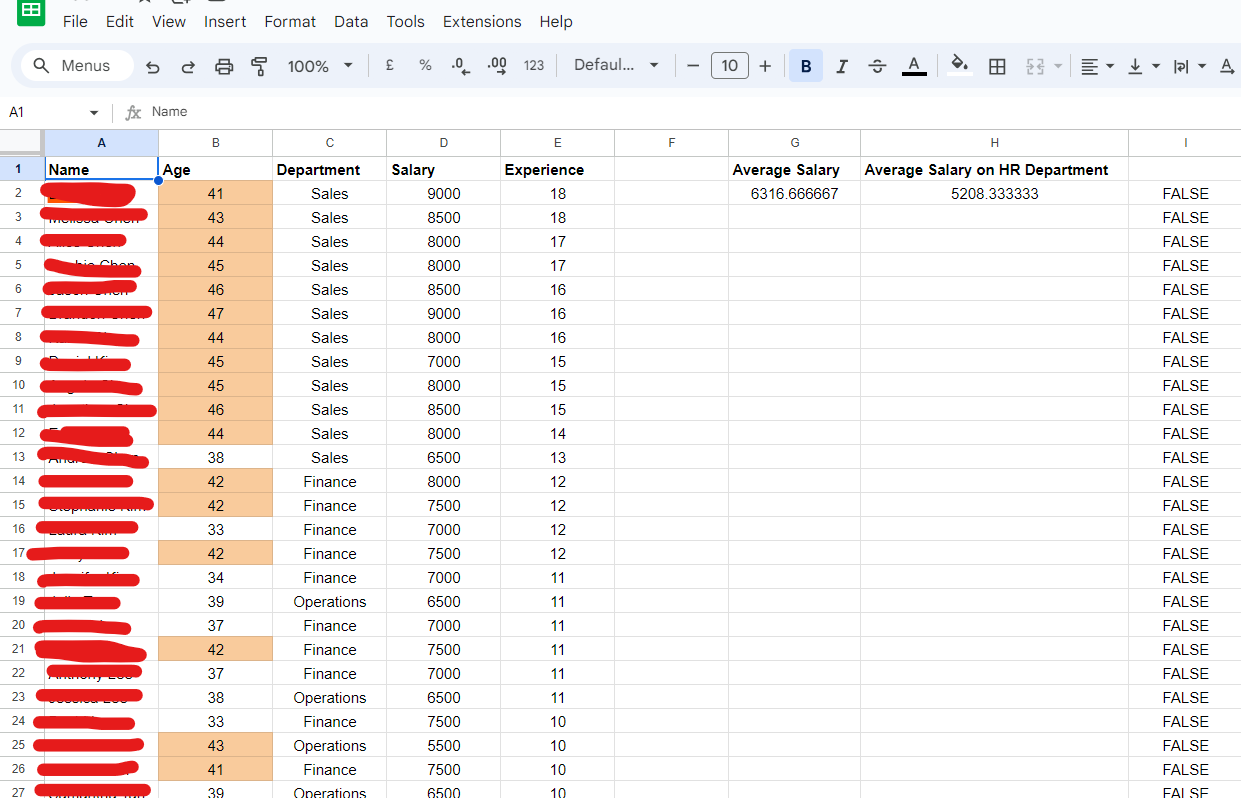Open the View menu
This screenshot has height=798, width=1241.
point(169,21)
